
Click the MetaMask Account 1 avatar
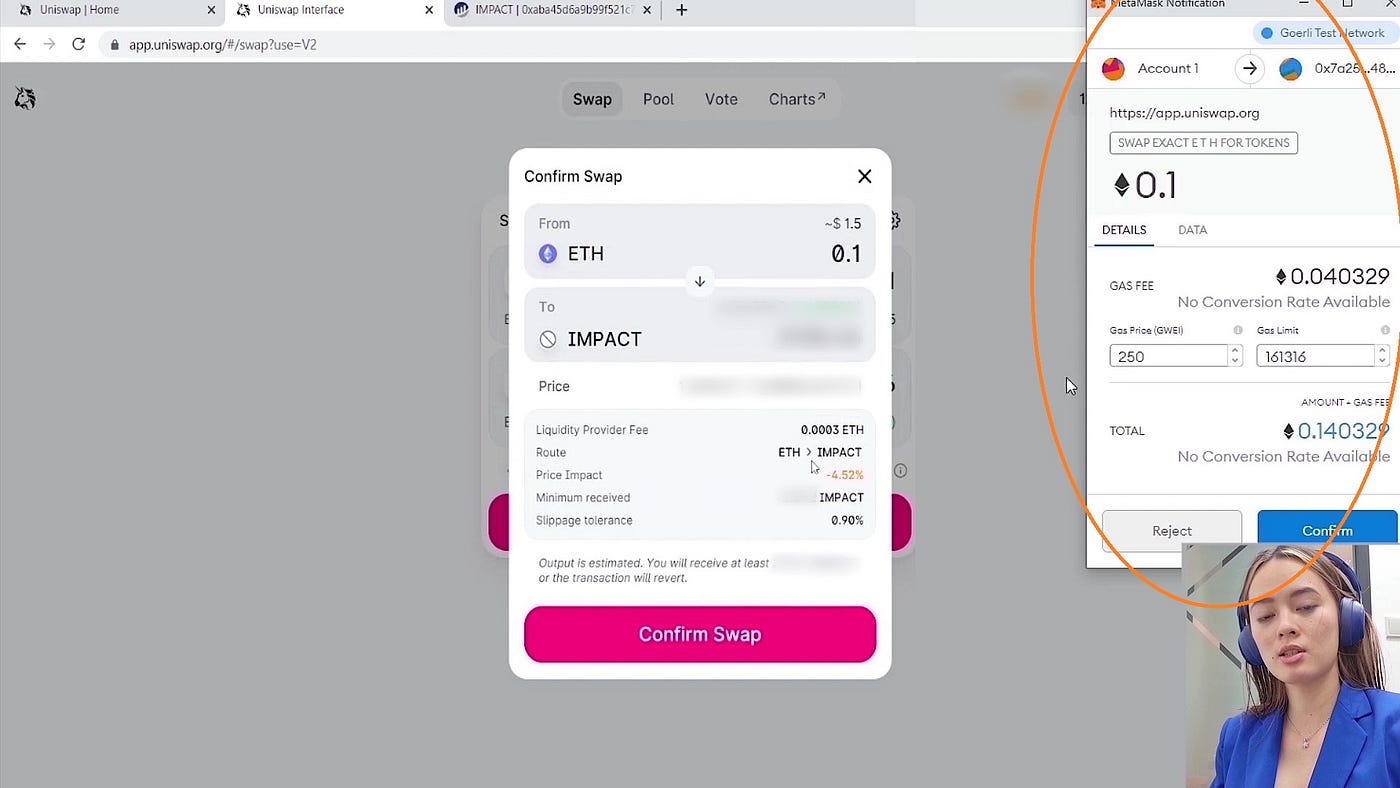[1113, 68]
